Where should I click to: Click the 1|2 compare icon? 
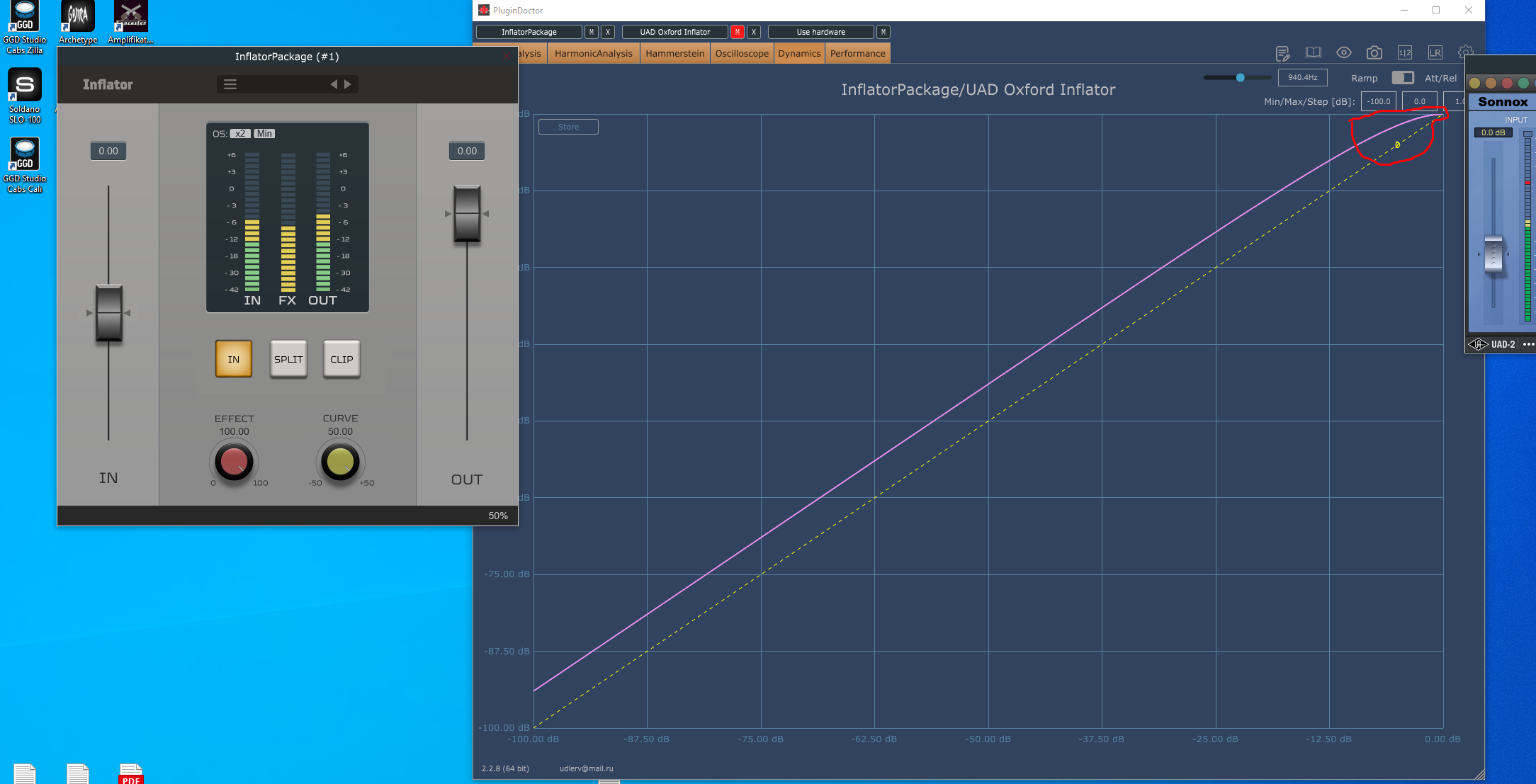[1404, 53]
